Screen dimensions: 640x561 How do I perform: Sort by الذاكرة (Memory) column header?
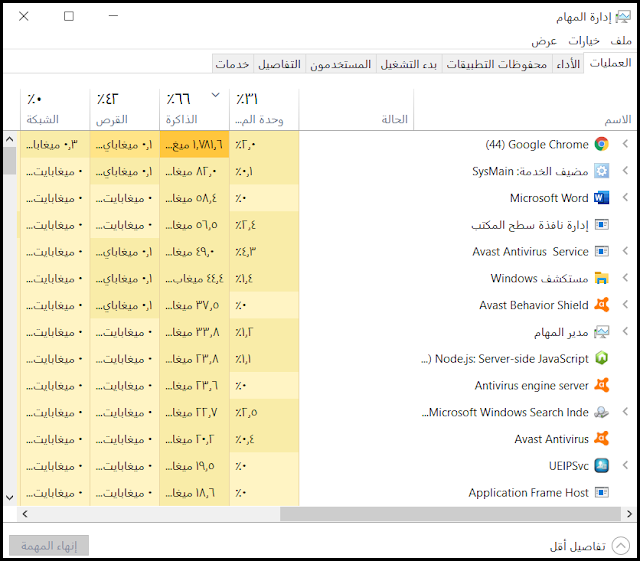[194, 109]
